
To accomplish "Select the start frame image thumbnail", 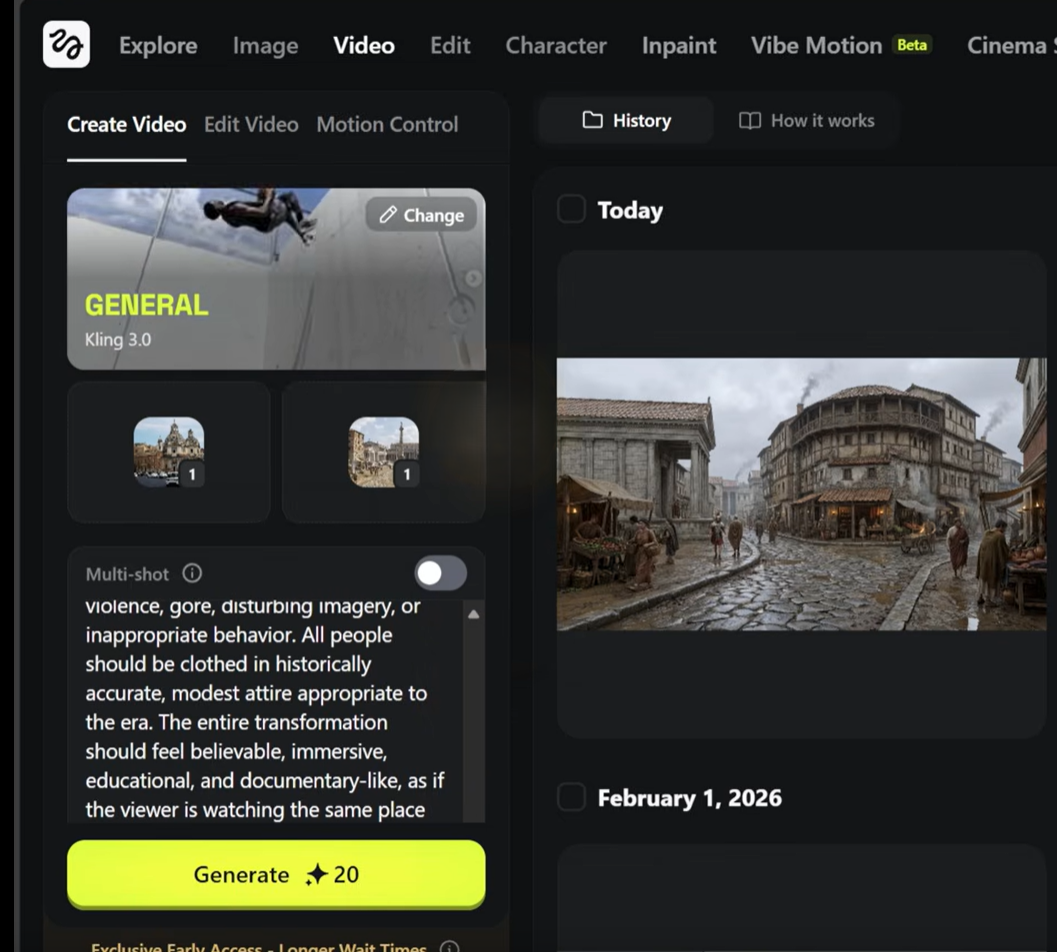I will click(x=168, y=452).
